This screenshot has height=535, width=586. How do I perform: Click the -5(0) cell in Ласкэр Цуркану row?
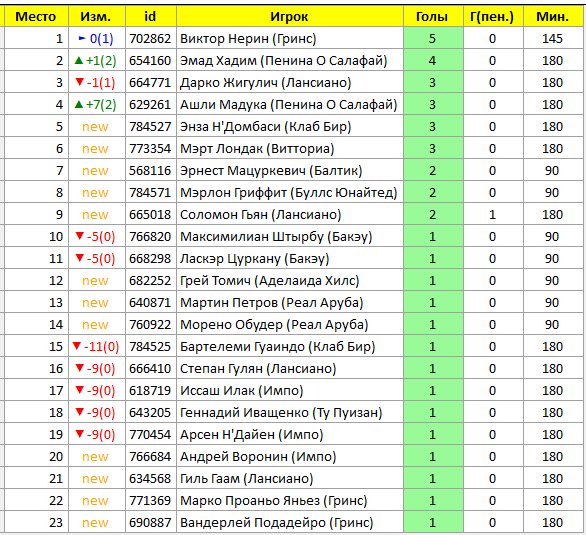(97, 259)
